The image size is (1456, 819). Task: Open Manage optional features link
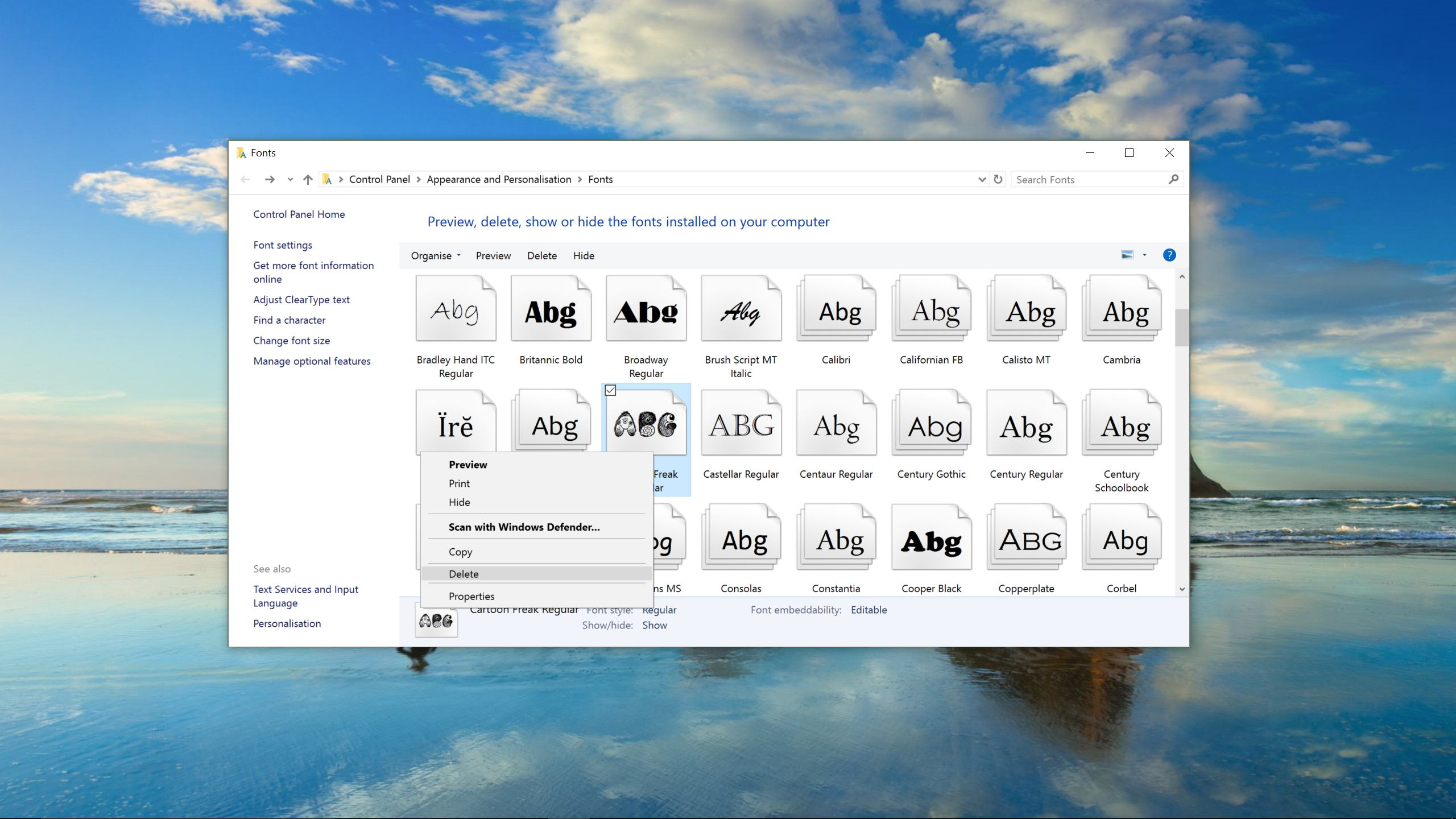click(x=312, y=361)
